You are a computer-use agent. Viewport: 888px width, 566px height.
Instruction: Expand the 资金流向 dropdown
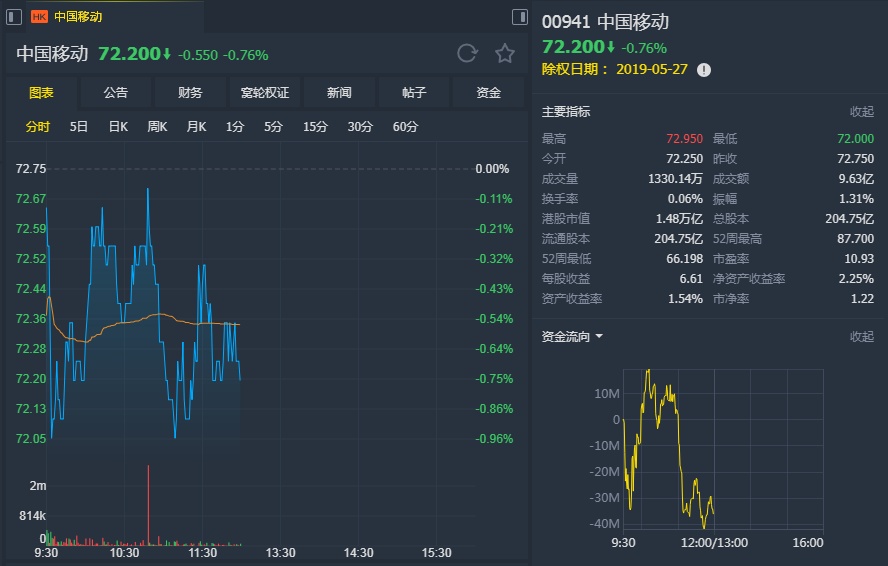[599, 336]
